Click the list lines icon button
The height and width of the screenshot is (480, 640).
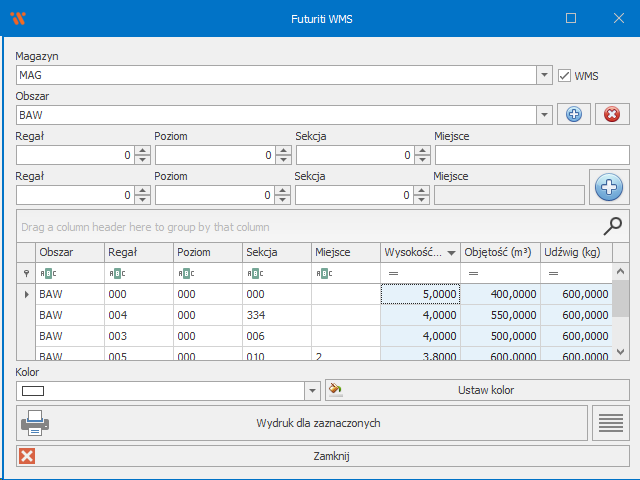[x=610, y=423]
